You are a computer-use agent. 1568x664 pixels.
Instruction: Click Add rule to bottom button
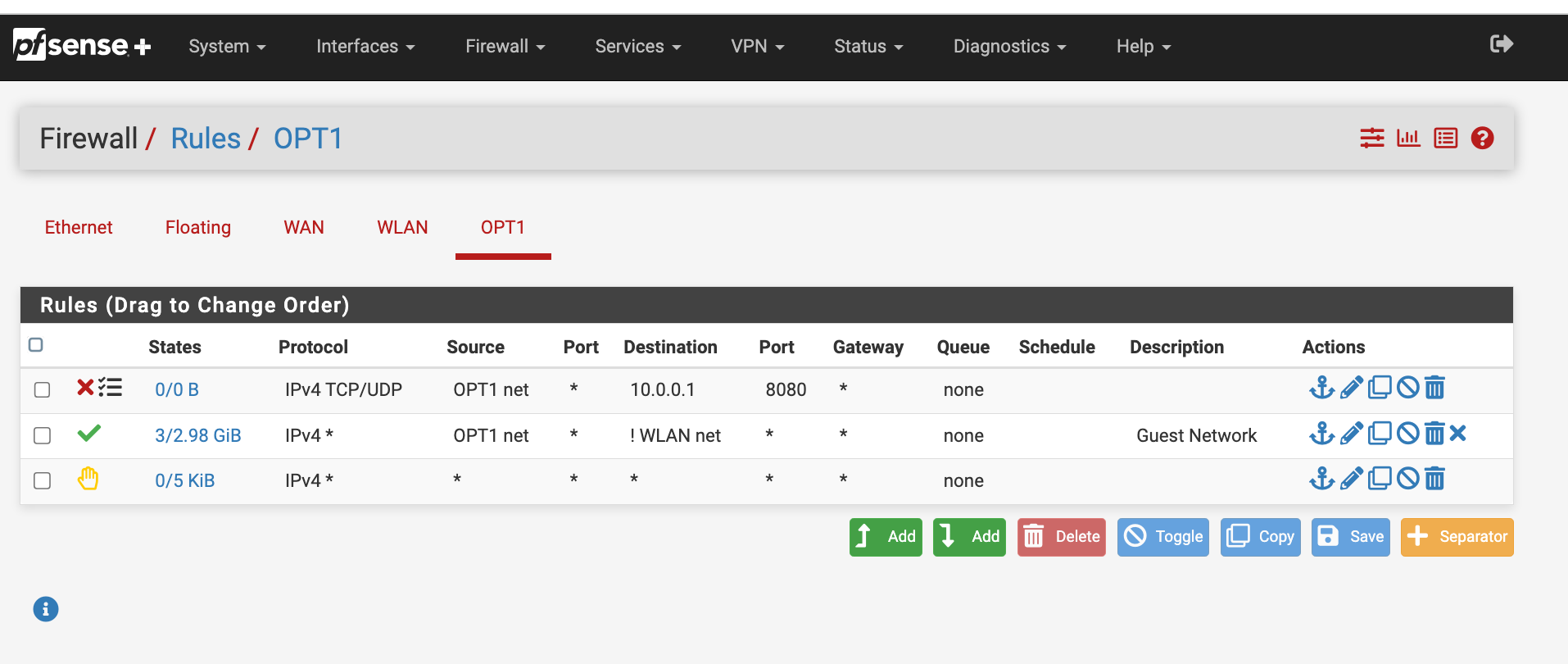pyautogui.click(x=969, y=537)
